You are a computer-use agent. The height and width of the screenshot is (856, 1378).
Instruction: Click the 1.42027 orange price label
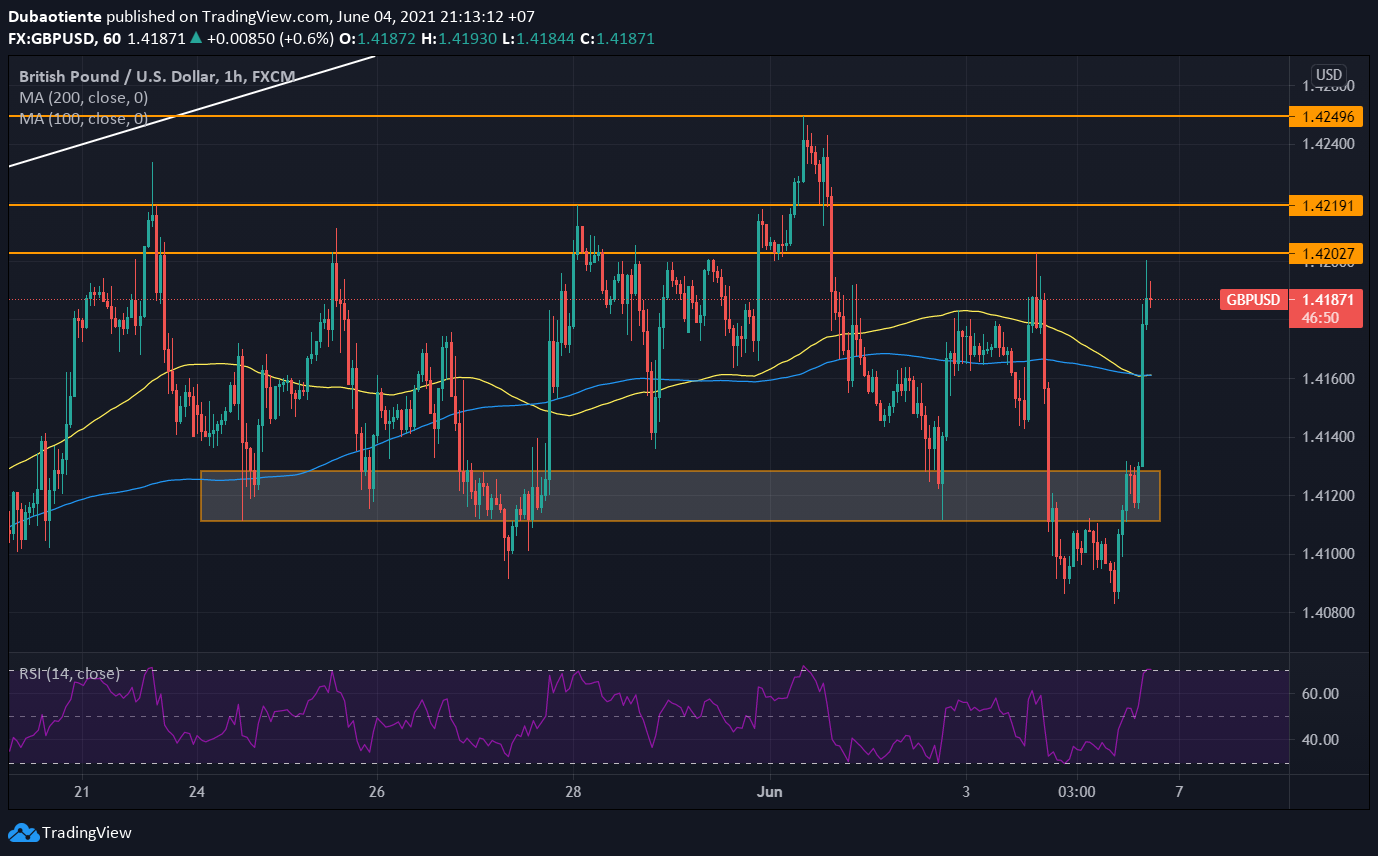click(1327, 253)
